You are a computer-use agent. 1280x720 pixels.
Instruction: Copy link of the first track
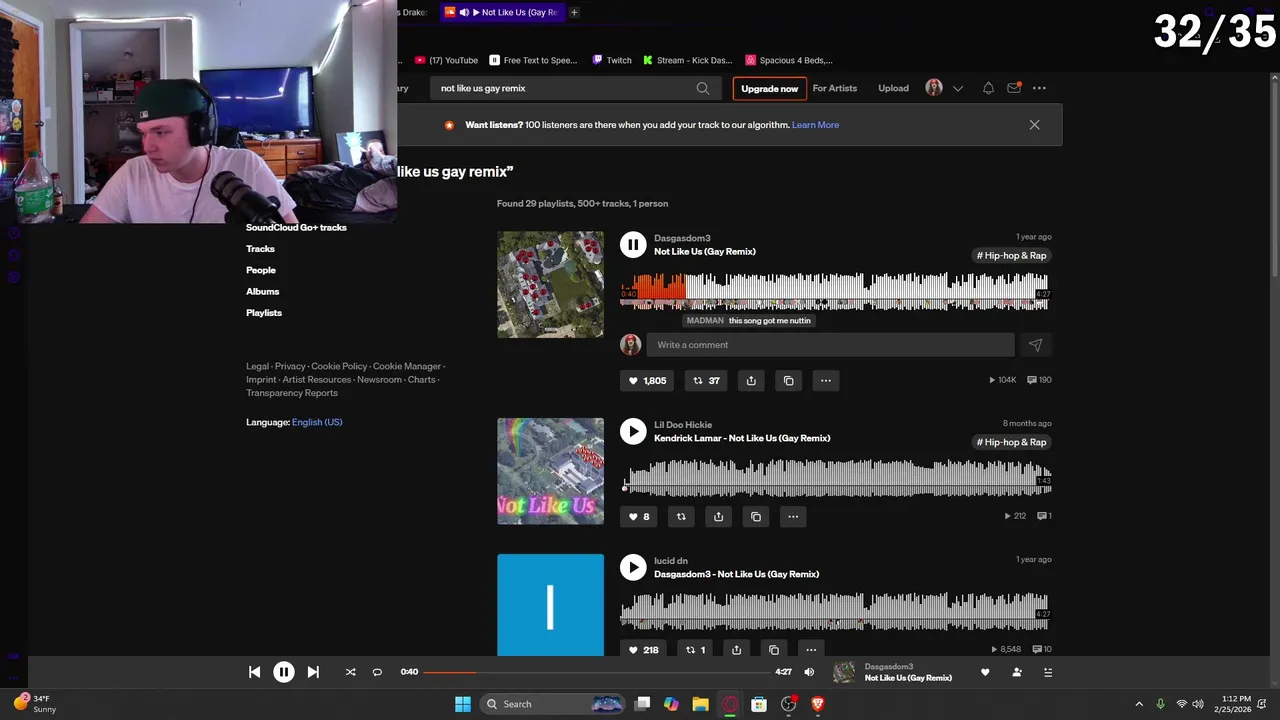point(788,380)
